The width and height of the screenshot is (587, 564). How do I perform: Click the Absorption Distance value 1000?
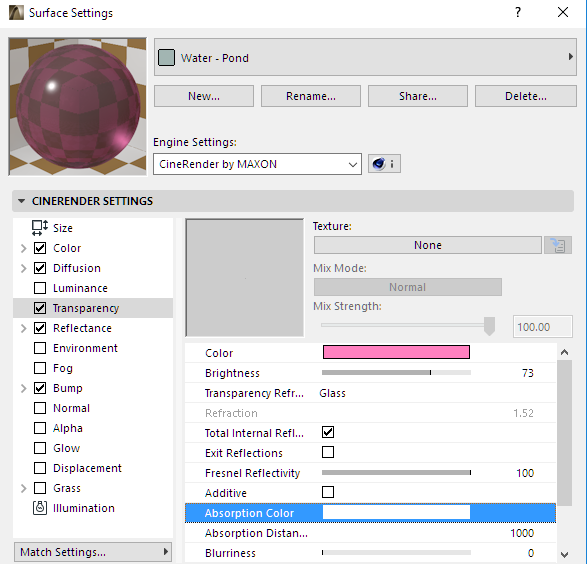pyautogui.click(x=522, y=533)
